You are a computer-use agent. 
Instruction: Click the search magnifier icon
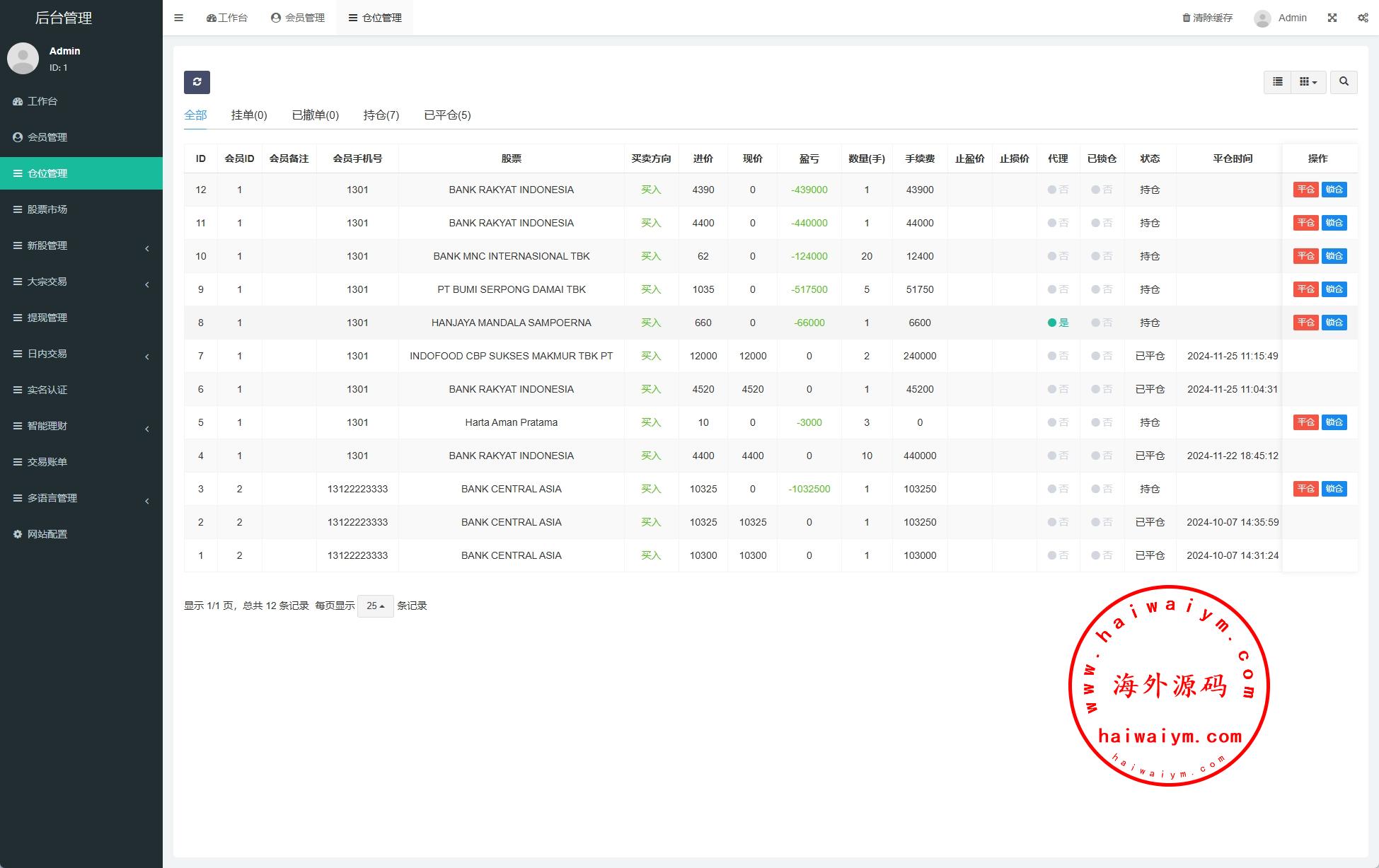(x=1344, y=82)
